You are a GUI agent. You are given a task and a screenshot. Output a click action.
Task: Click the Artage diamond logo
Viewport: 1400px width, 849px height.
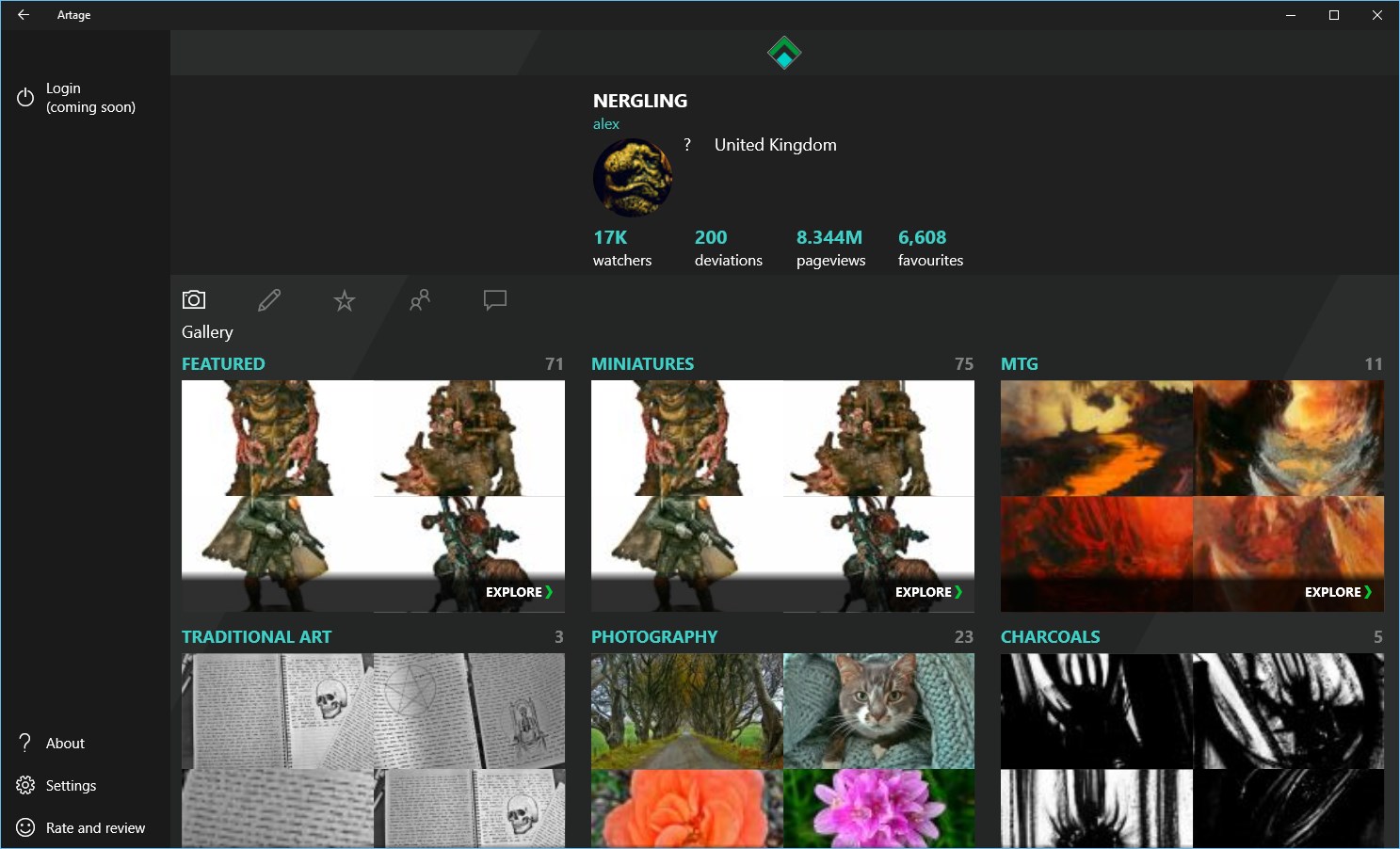(x=783, y=52)
